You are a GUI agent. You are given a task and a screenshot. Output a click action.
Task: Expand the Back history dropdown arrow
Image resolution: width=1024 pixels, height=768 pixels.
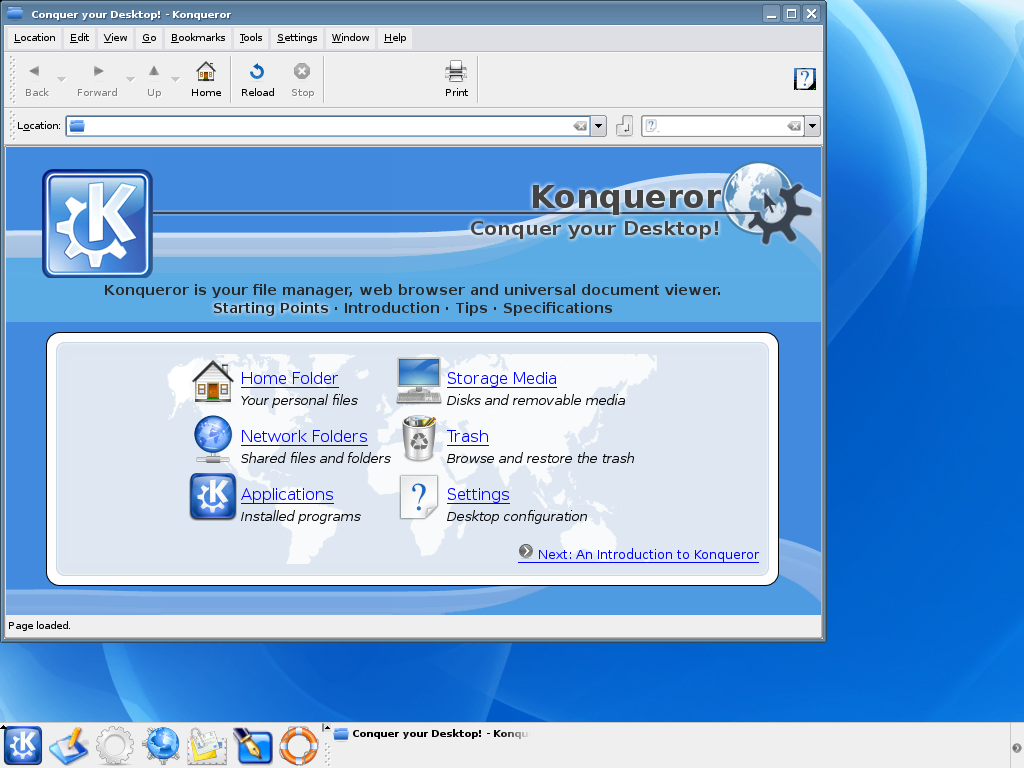[61, 80]
